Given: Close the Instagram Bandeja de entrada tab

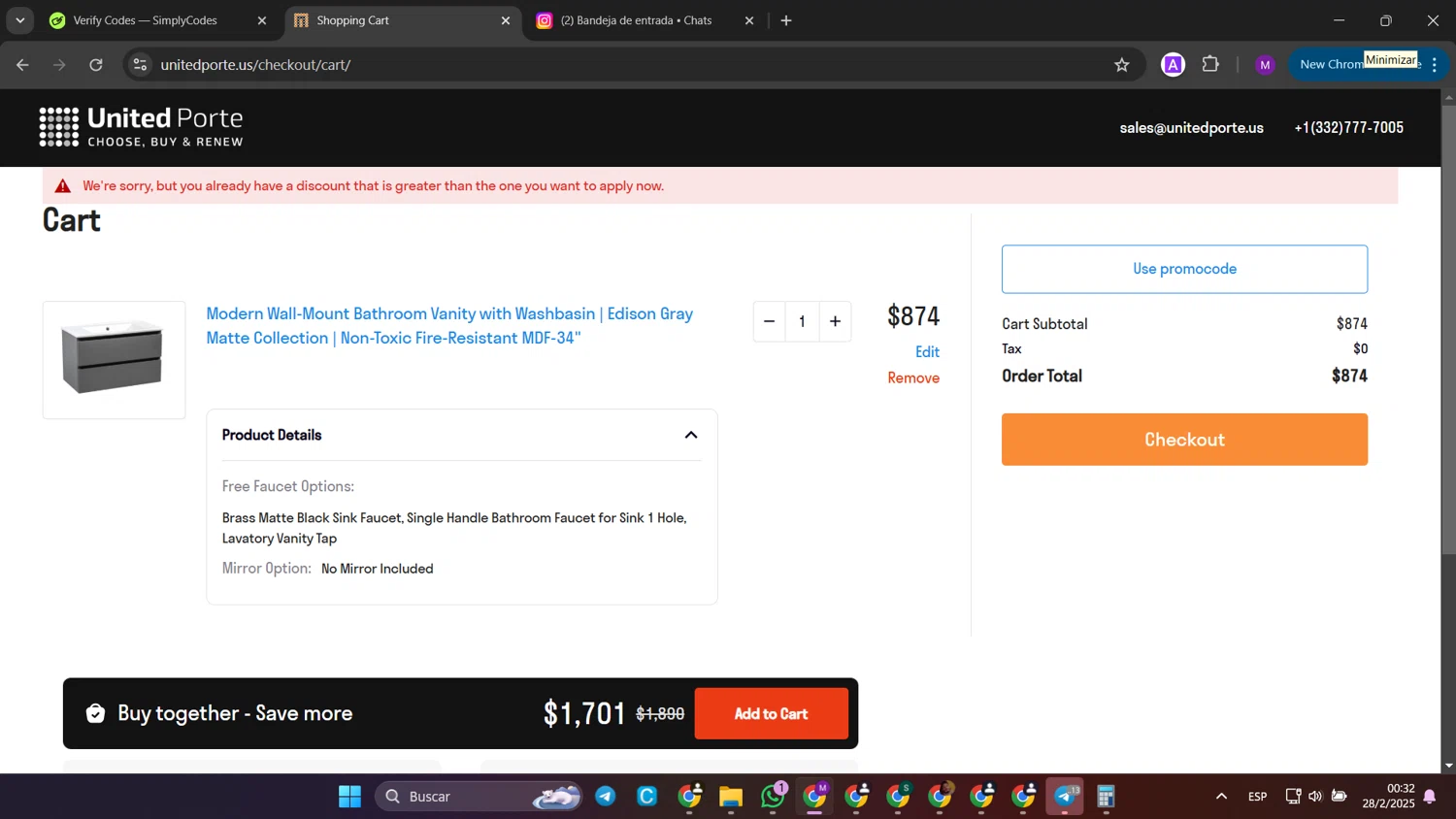Looking at the screenshot, I should tap(749, 20).
